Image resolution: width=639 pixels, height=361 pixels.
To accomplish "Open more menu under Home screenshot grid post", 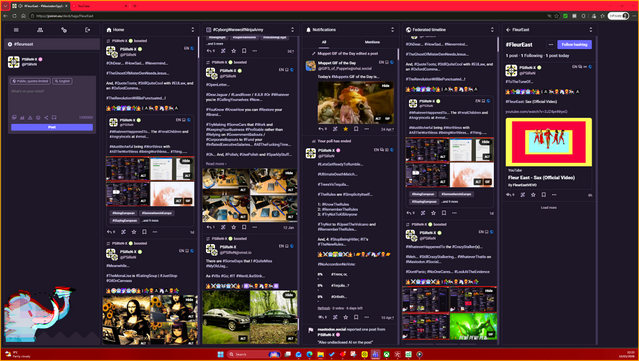I will point(155,232).
